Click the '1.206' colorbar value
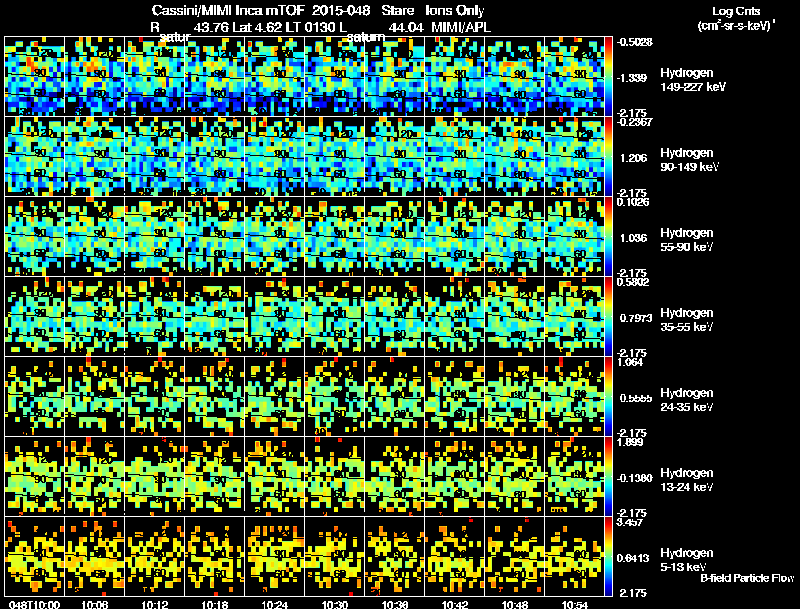 coord(633,158)
